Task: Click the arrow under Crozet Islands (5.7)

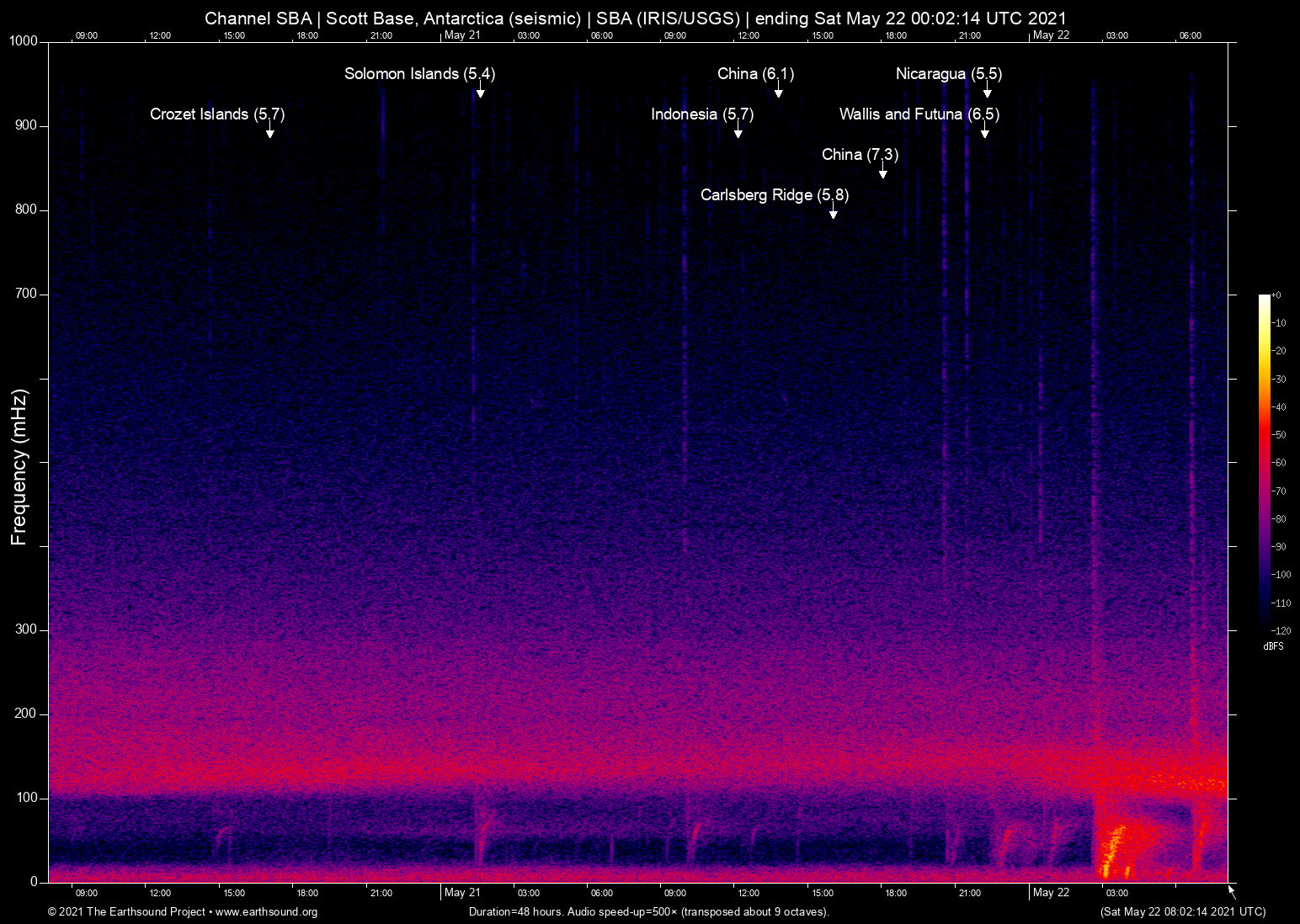Action: click(x=270, y=130)
